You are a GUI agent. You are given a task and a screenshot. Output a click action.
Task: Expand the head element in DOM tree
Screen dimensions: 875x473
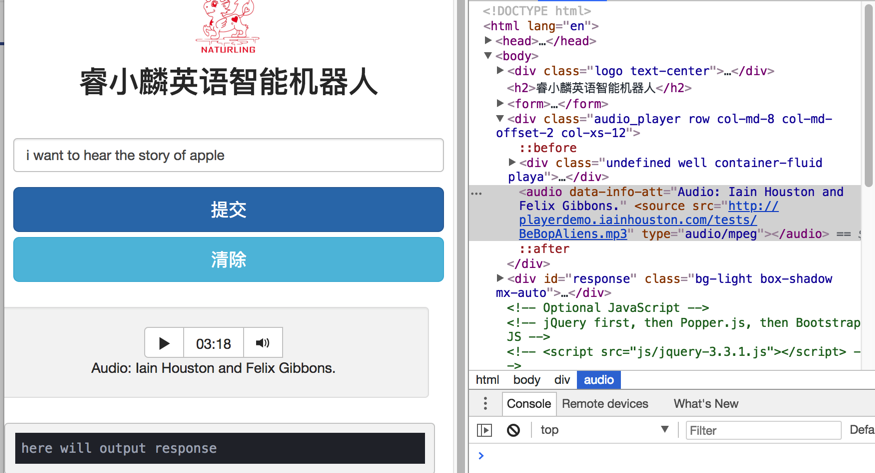click(x=488, y=41)
